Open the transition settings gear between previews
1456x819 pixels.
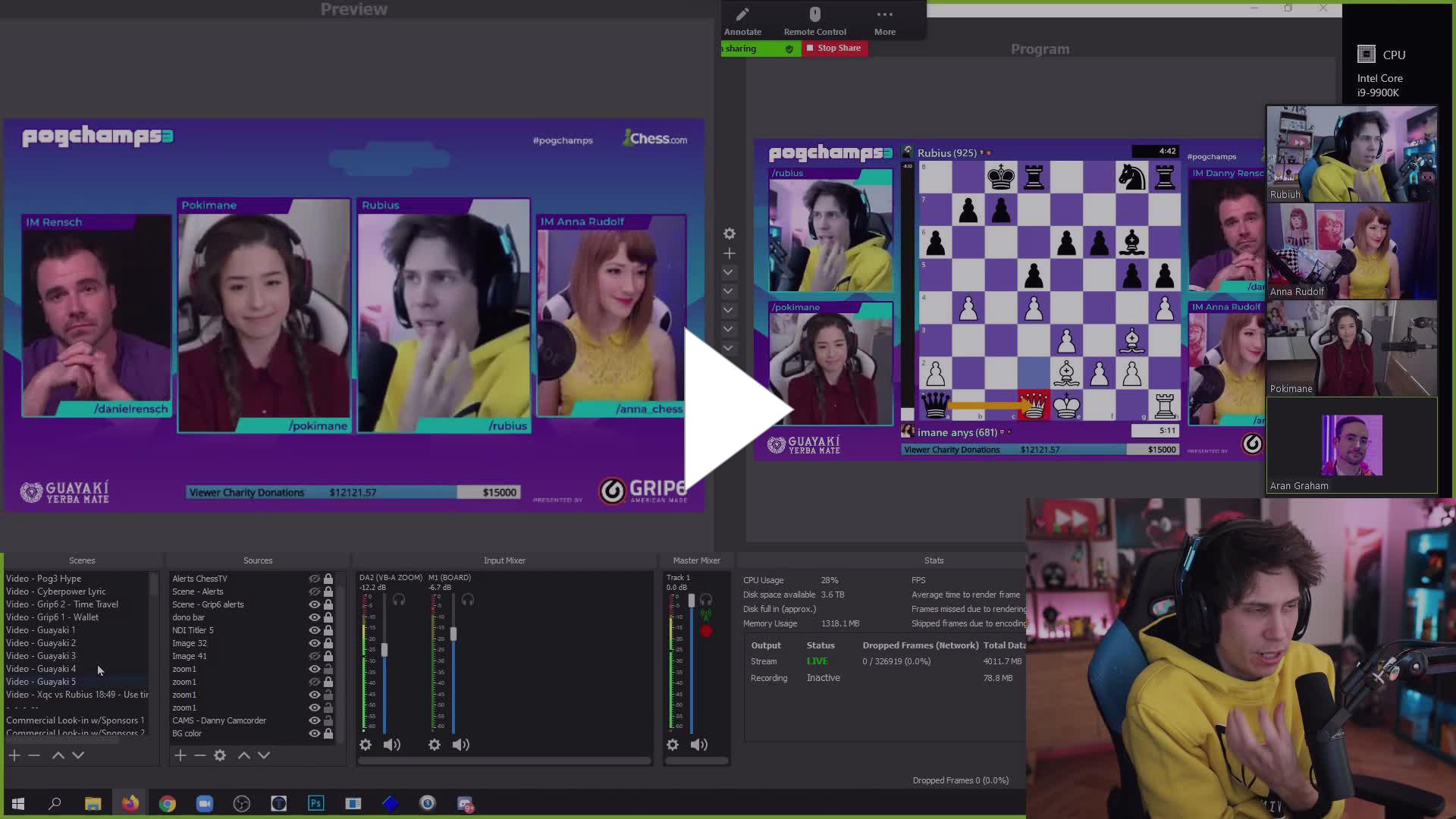[x=729, y=234]
